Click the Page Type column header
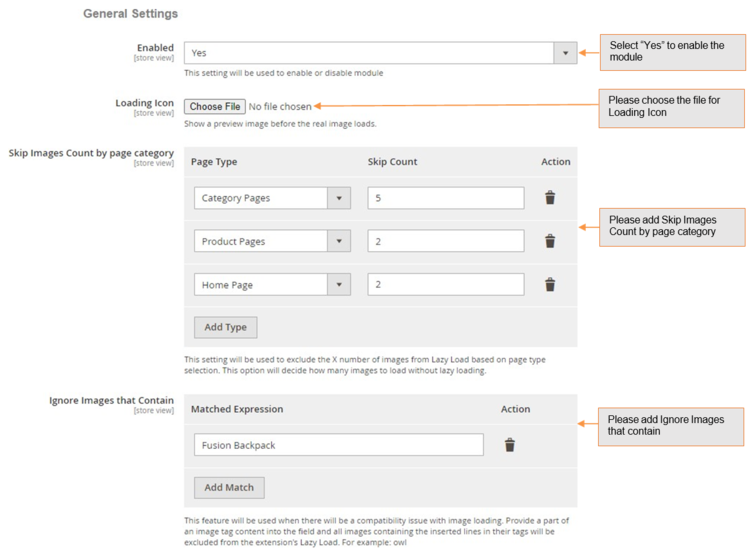 [x=213, y=162]
